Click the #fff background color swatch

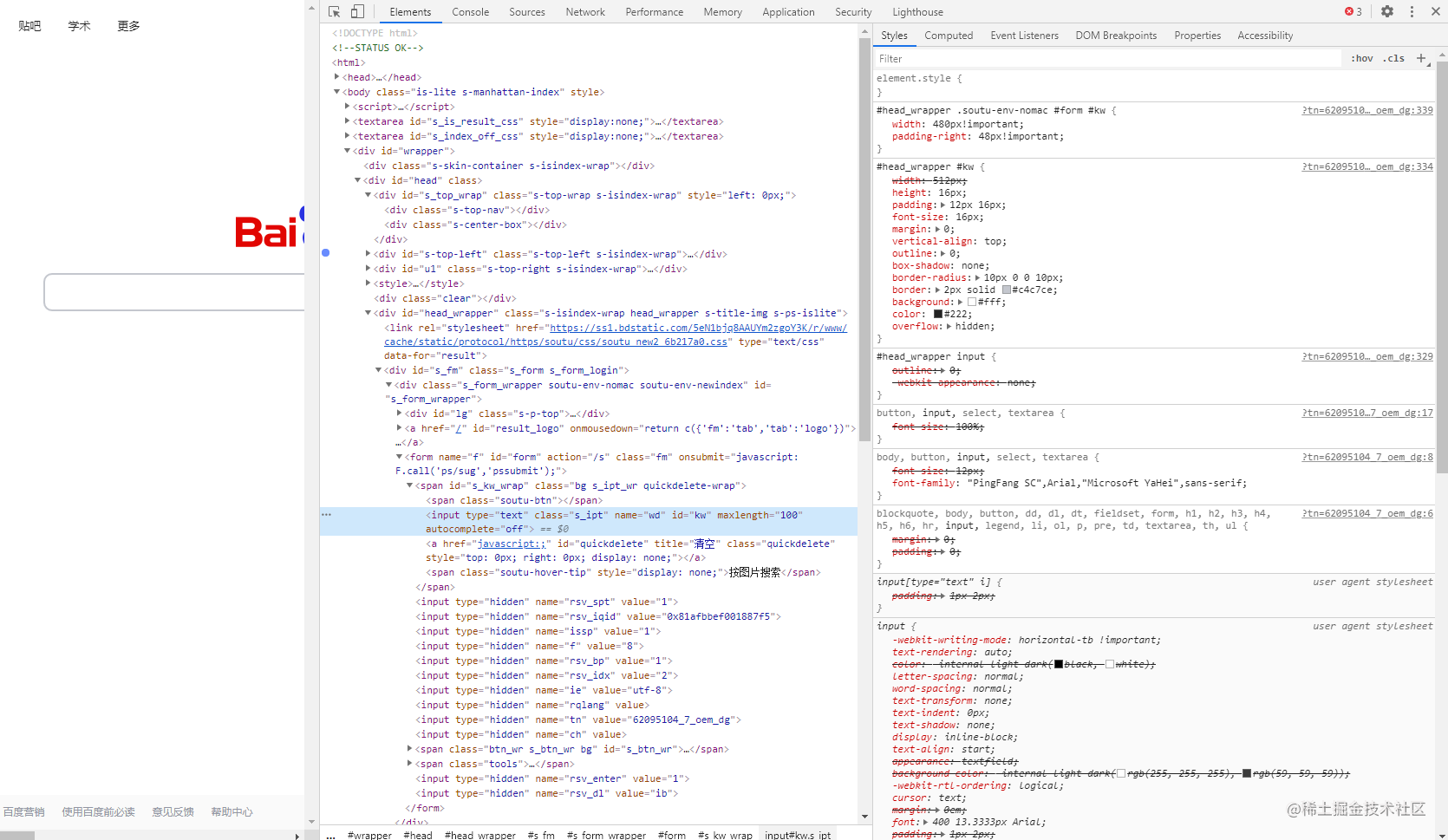972,303
